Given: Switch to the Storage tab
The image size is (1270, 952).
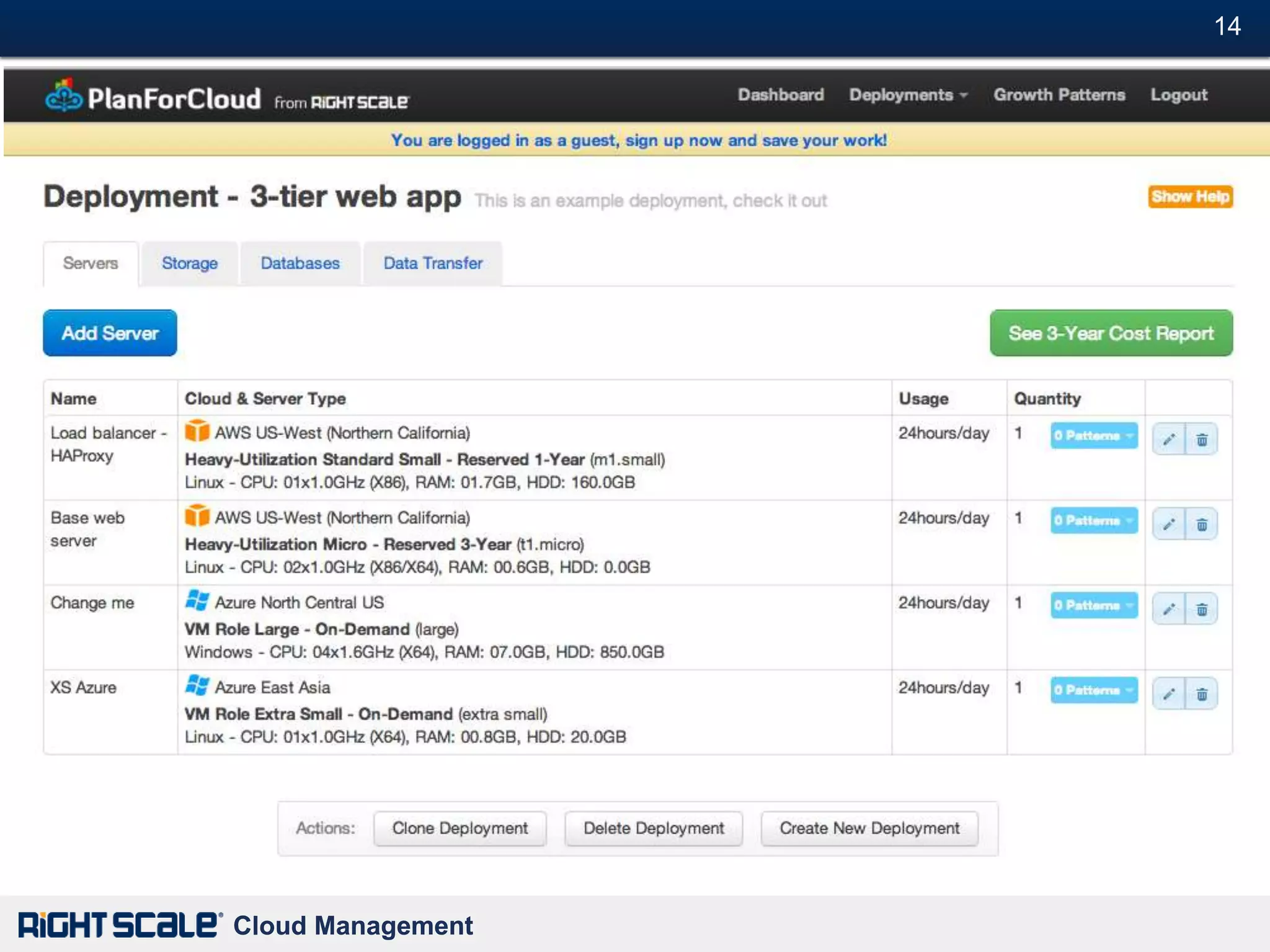Looking at the screenshot, I should coord(189,264).
